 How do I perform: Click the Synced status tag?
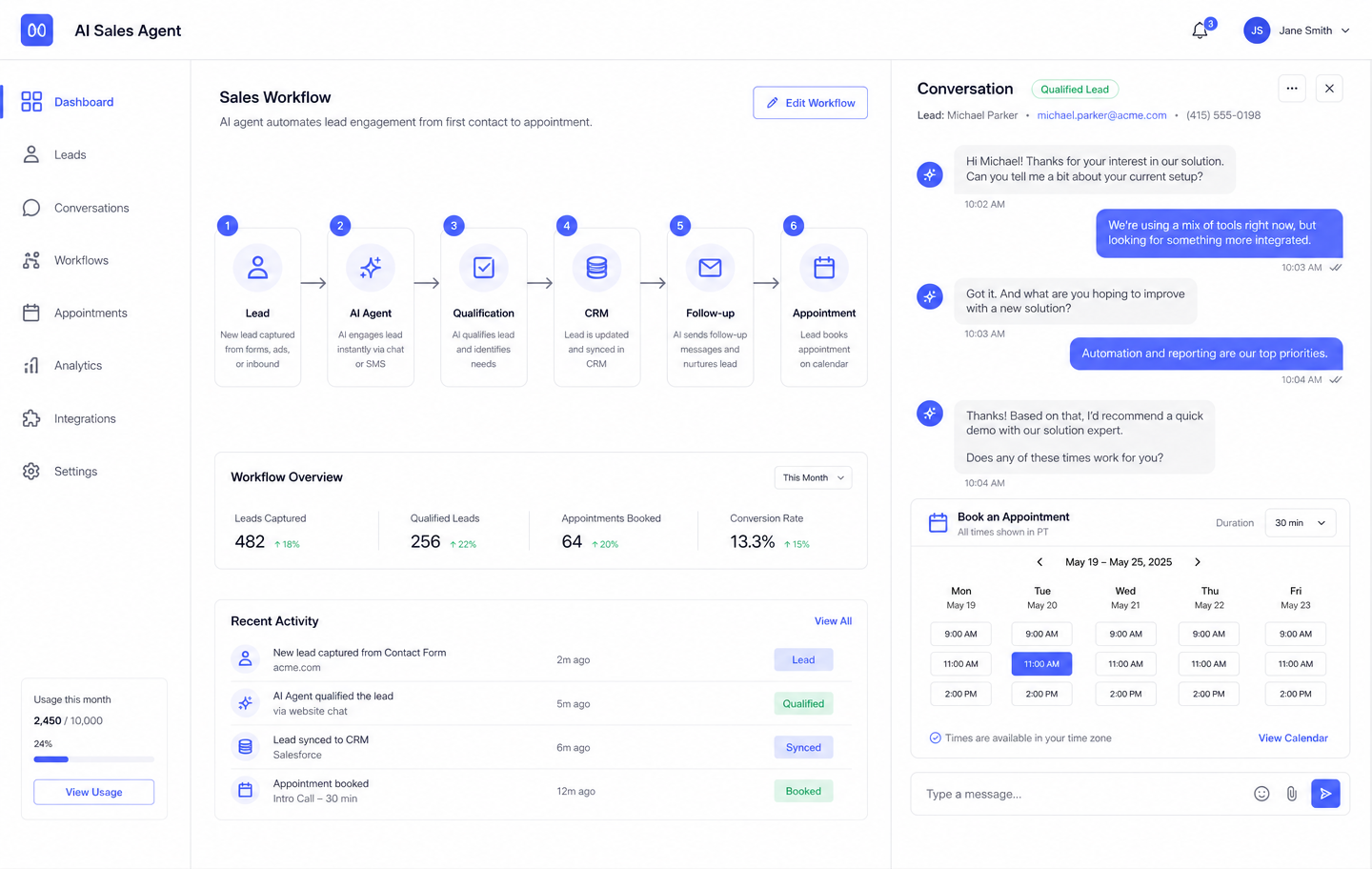coord(803,747)
